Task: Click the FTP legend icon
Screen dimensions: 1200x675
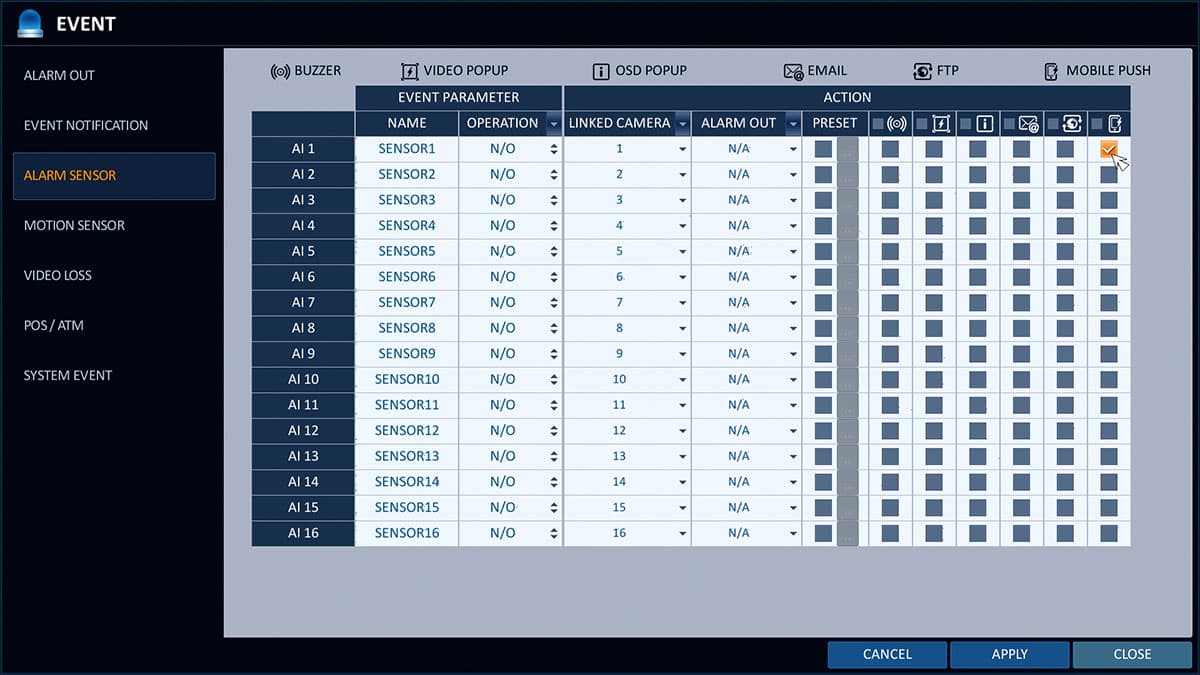Action: coord(922,71)
